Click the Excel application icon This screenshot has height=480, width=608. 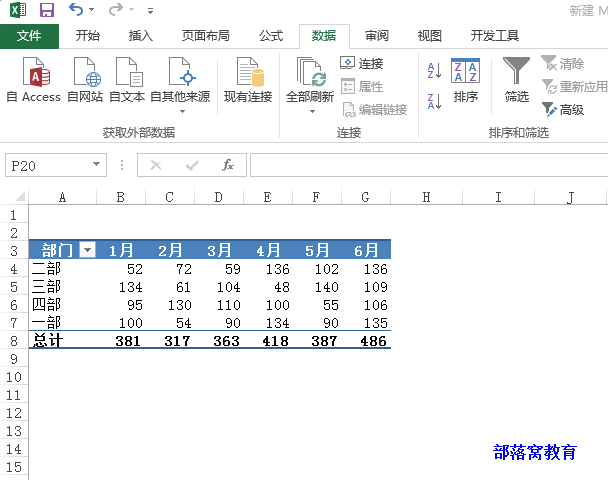[x=18, y=10]
